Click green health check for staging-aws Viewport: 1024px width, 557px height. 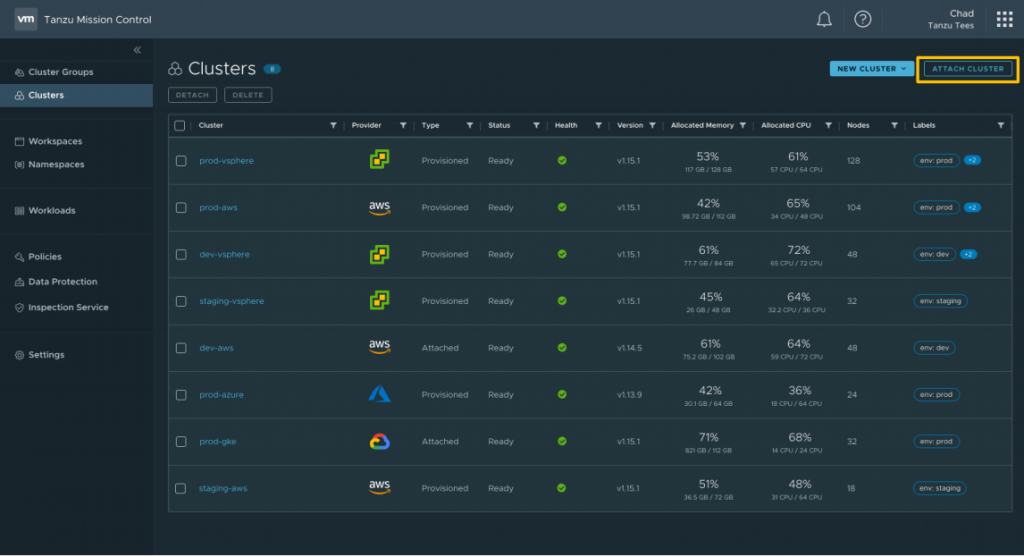[x=562, y=488]
